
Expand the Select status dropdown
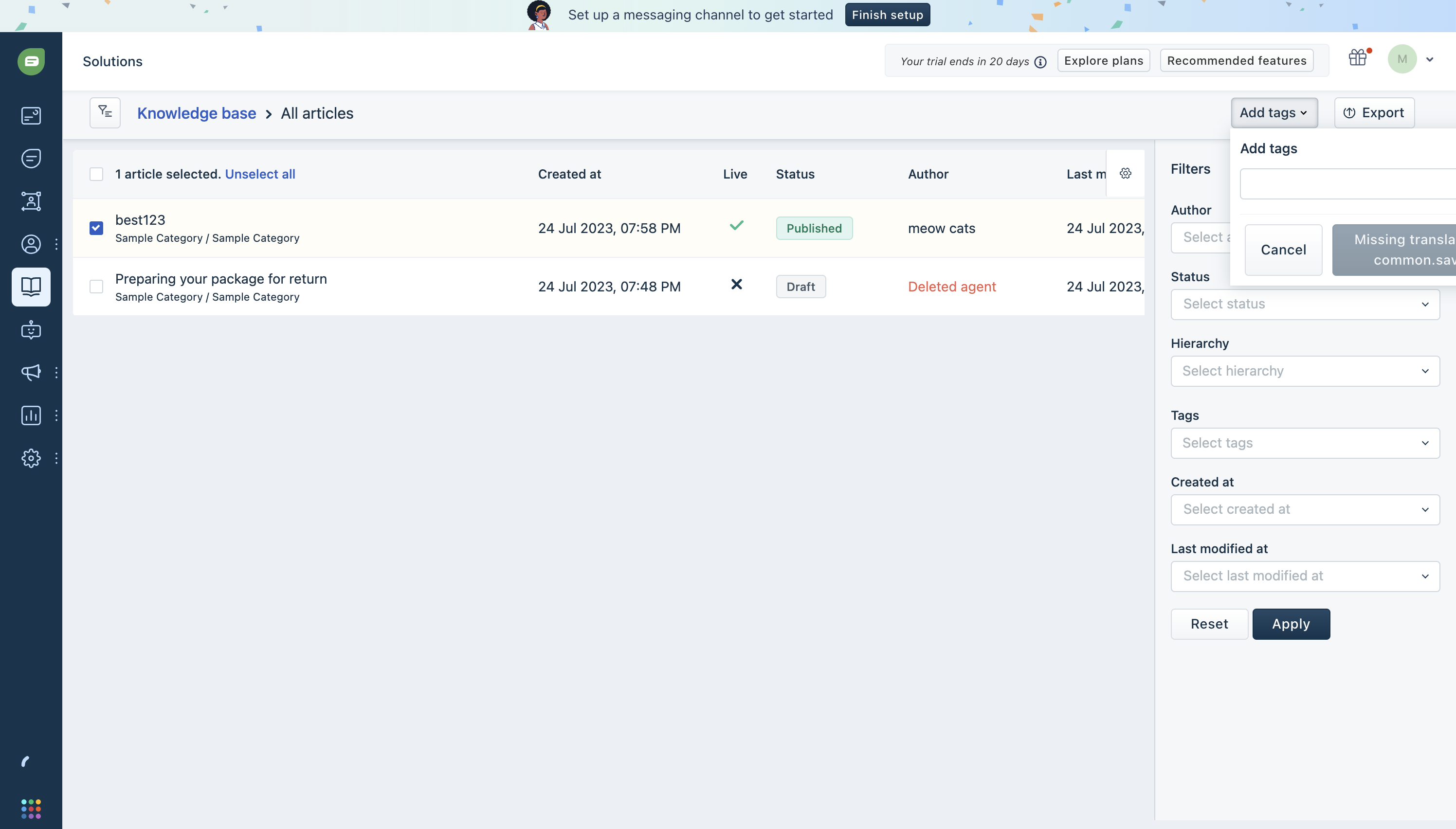point(1305,304)
